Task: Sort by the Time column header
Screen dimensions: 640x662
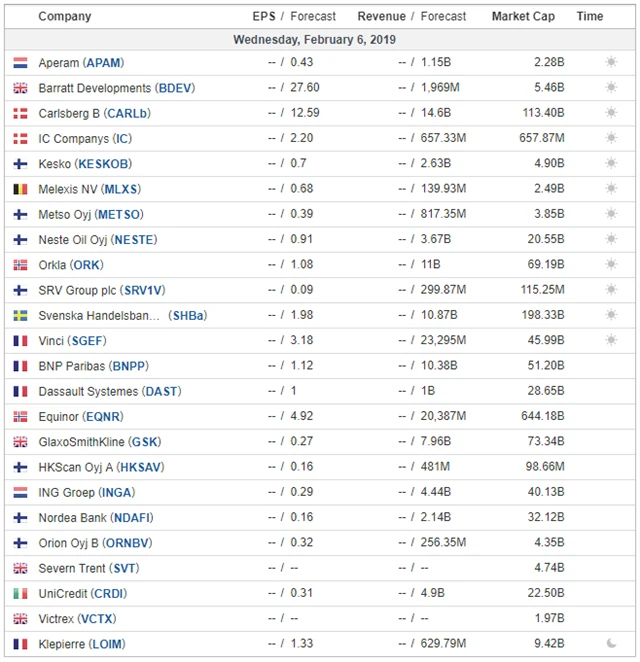Action: coord(590,16)
